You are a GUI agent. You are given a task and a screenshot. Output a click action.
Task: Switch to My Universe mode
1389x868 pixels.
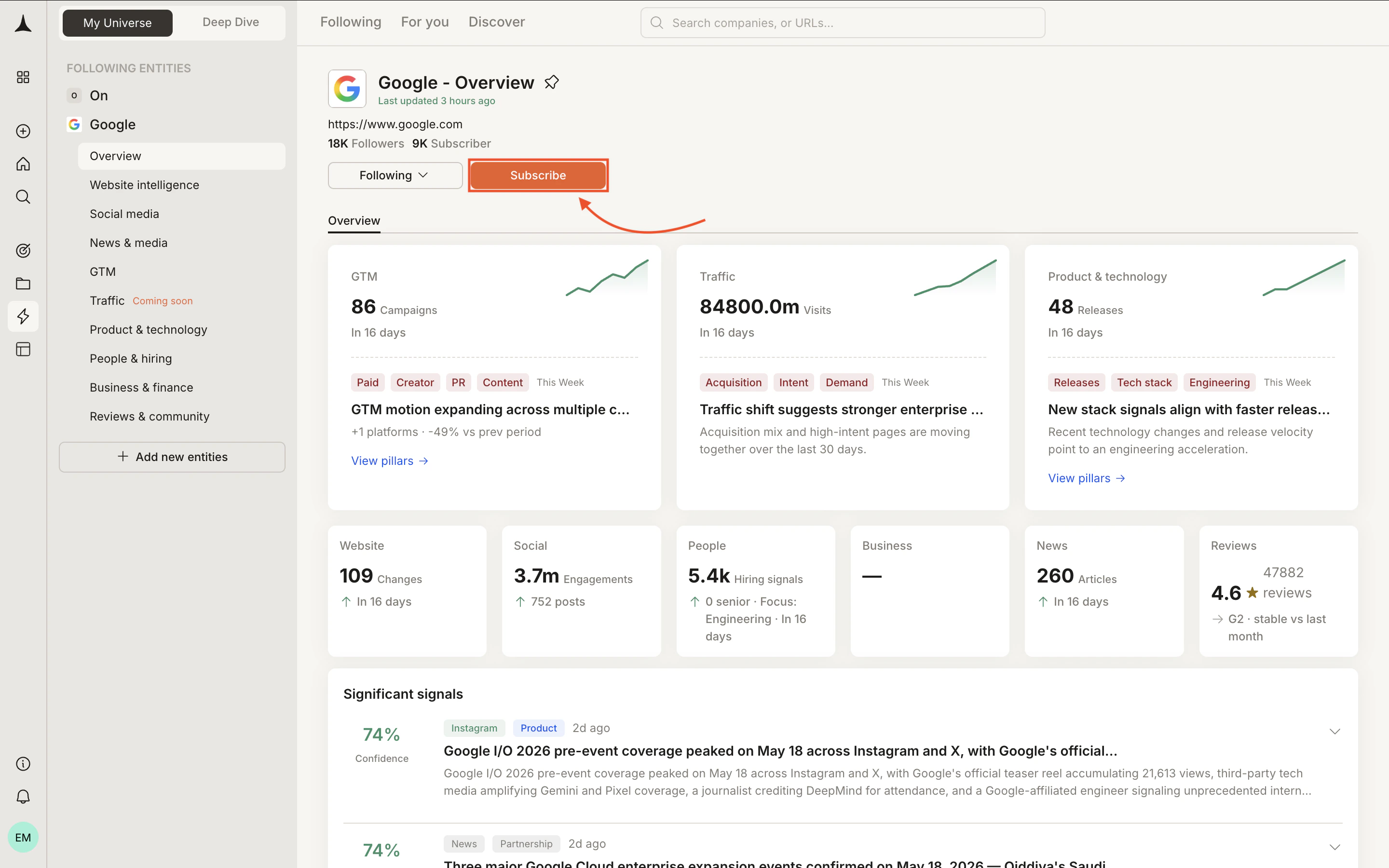(118, 23)
